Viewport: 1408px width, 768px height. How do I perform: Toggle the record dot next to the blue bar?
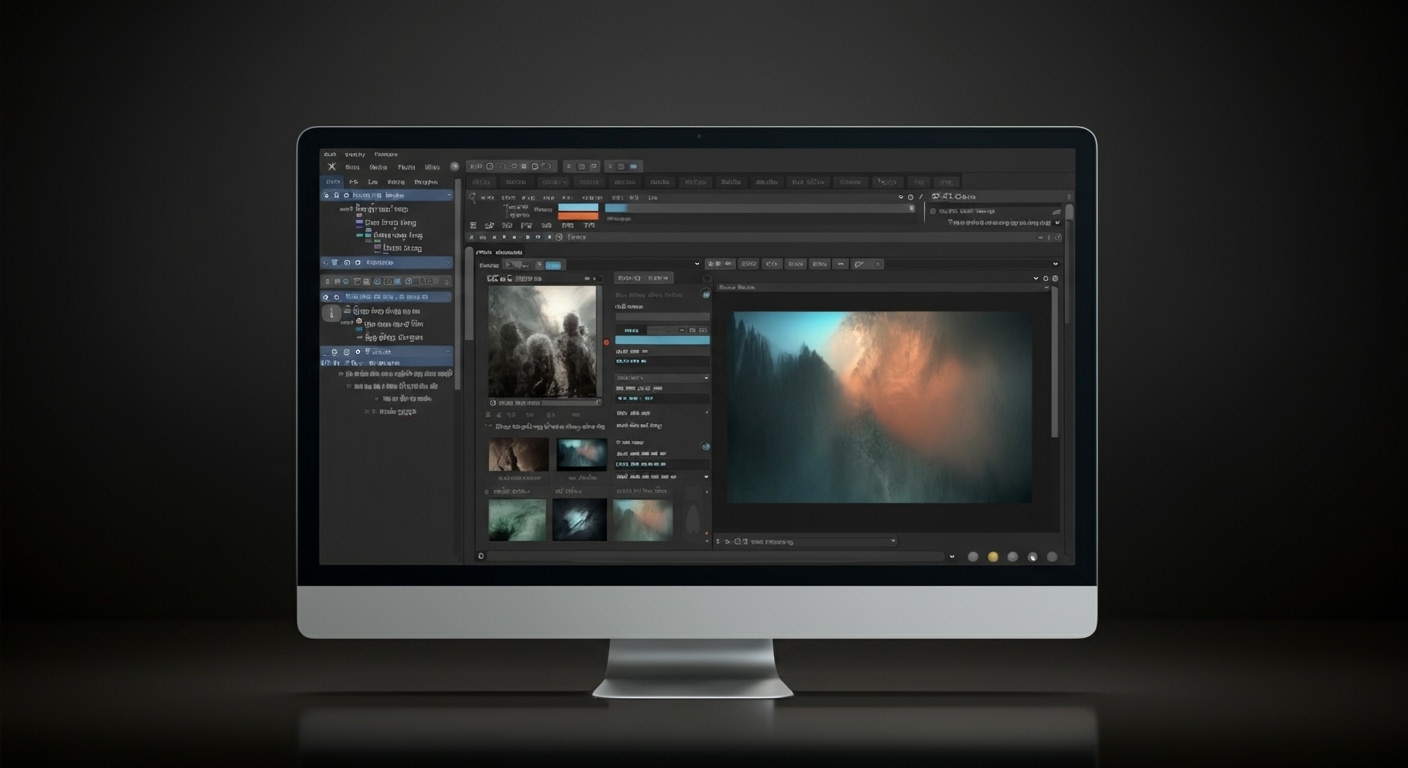(606, 341)
